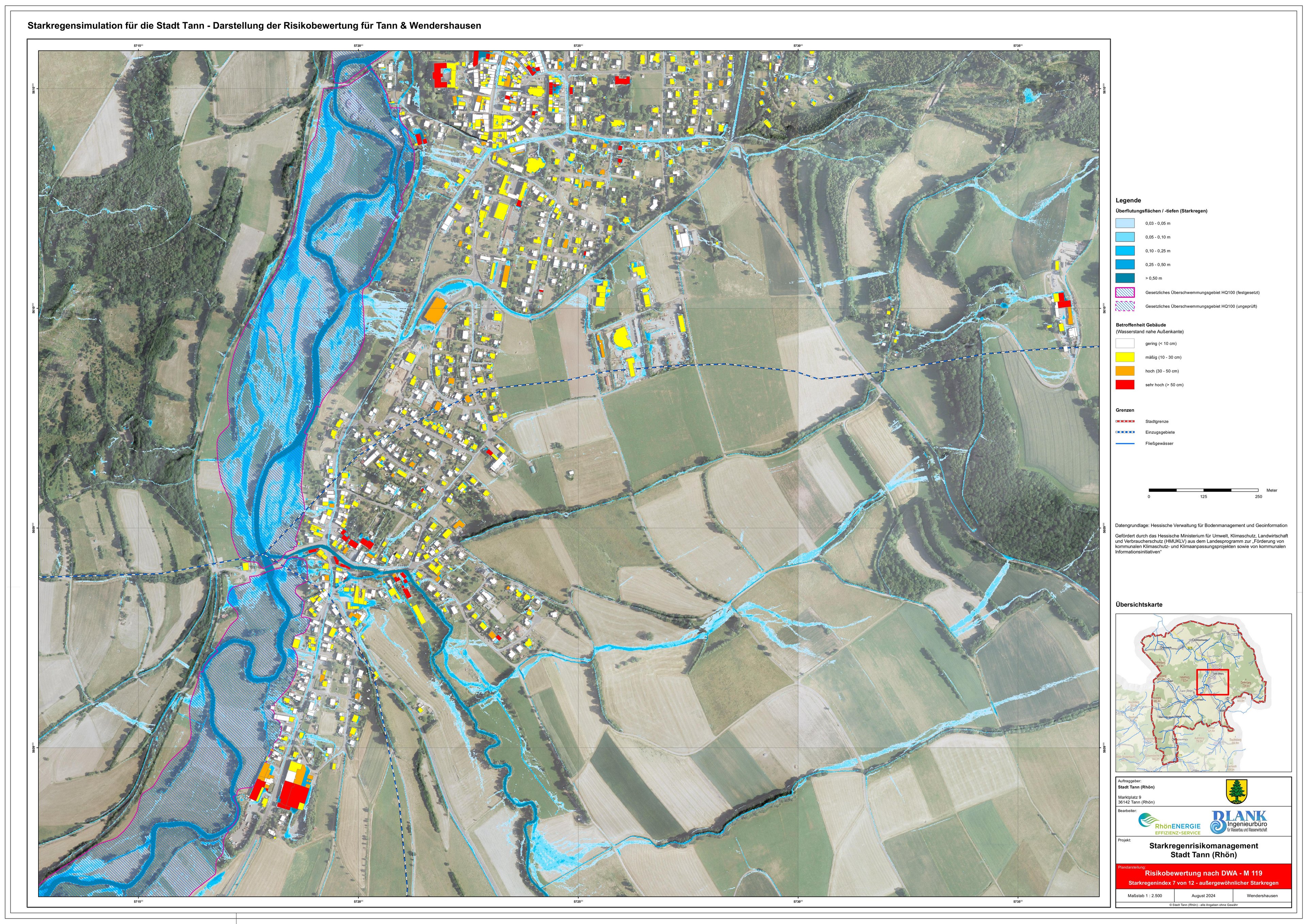This screenshot has height=924, width=1307.
Task: Click the red extent rectangle in overview map
Action: point(1212,682)
